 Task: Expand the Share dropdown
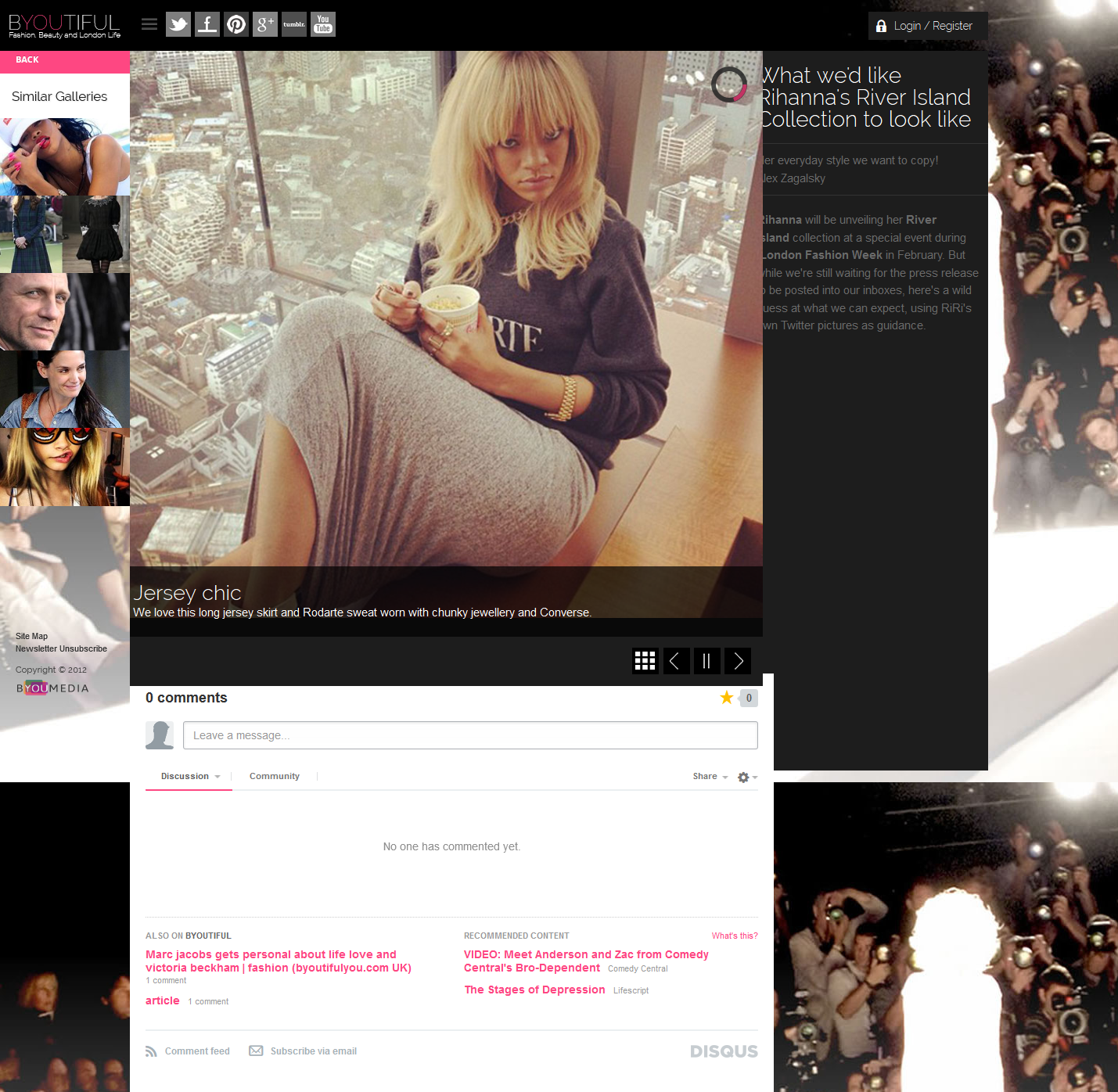click(x=710, y=776)
